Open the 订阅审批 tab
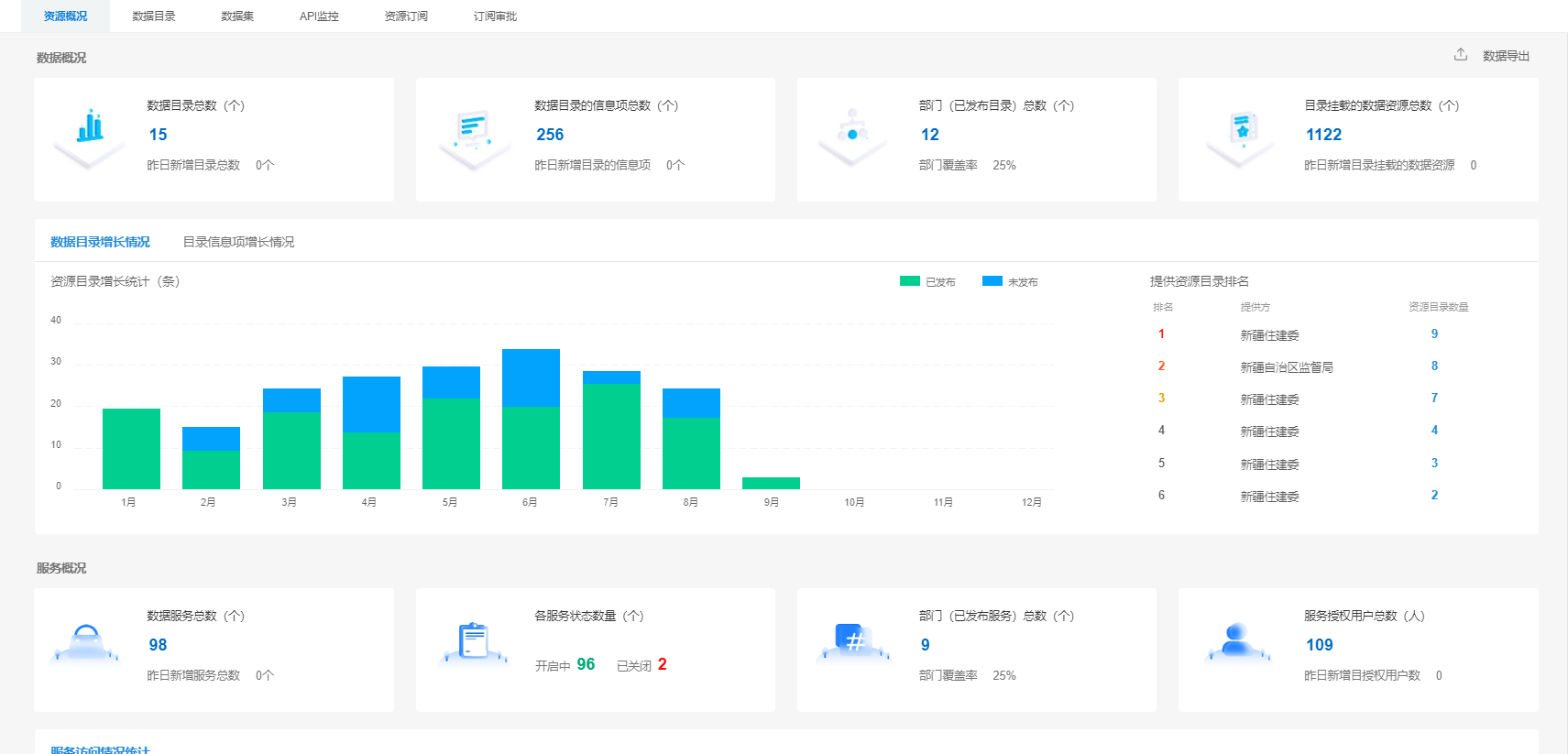The image size is (1568, 754). (495, 16)
